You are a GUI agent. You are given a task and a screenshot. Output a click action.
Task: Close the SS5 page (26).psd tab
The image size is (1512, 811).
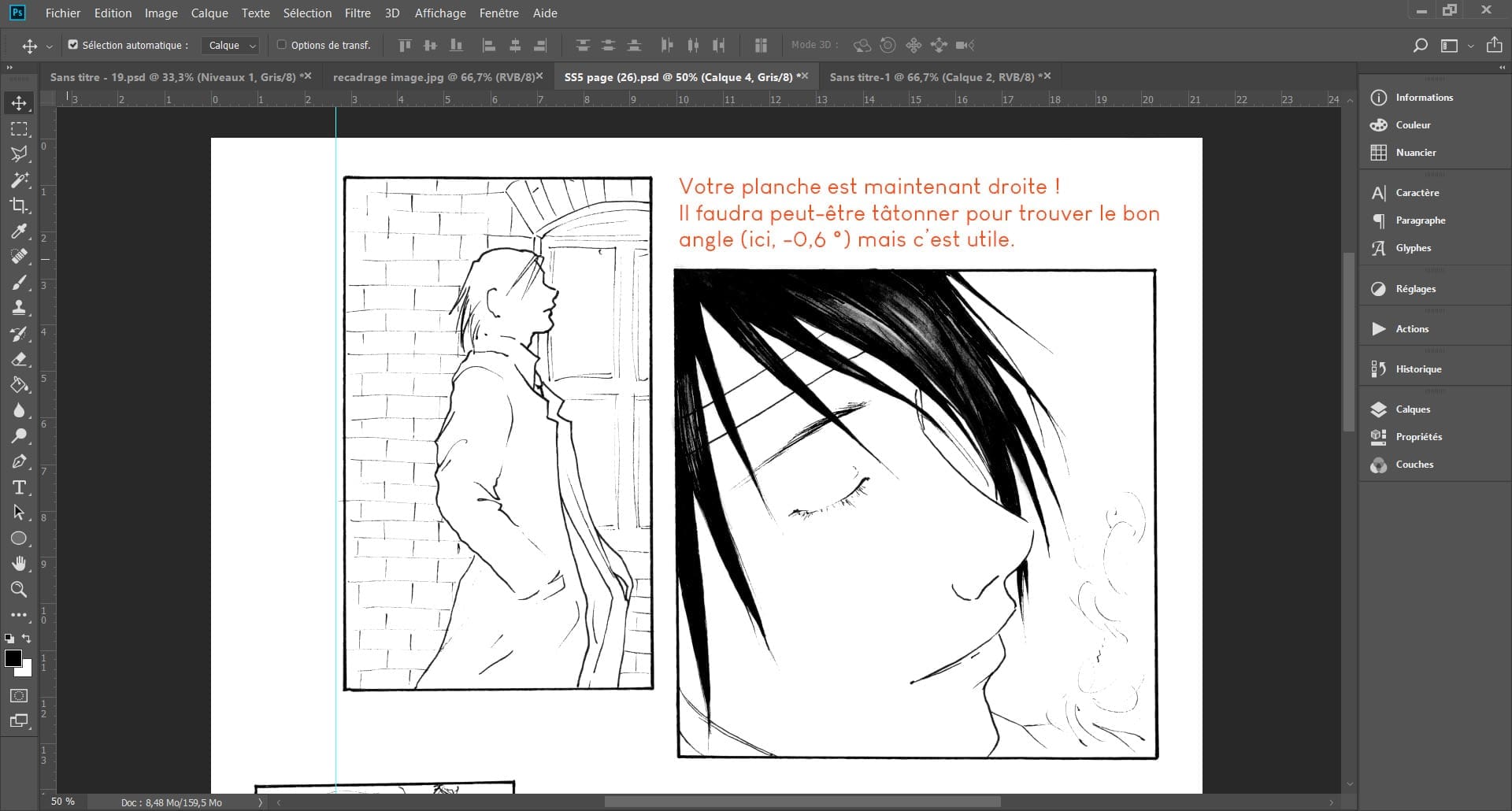tap(805, 76)
